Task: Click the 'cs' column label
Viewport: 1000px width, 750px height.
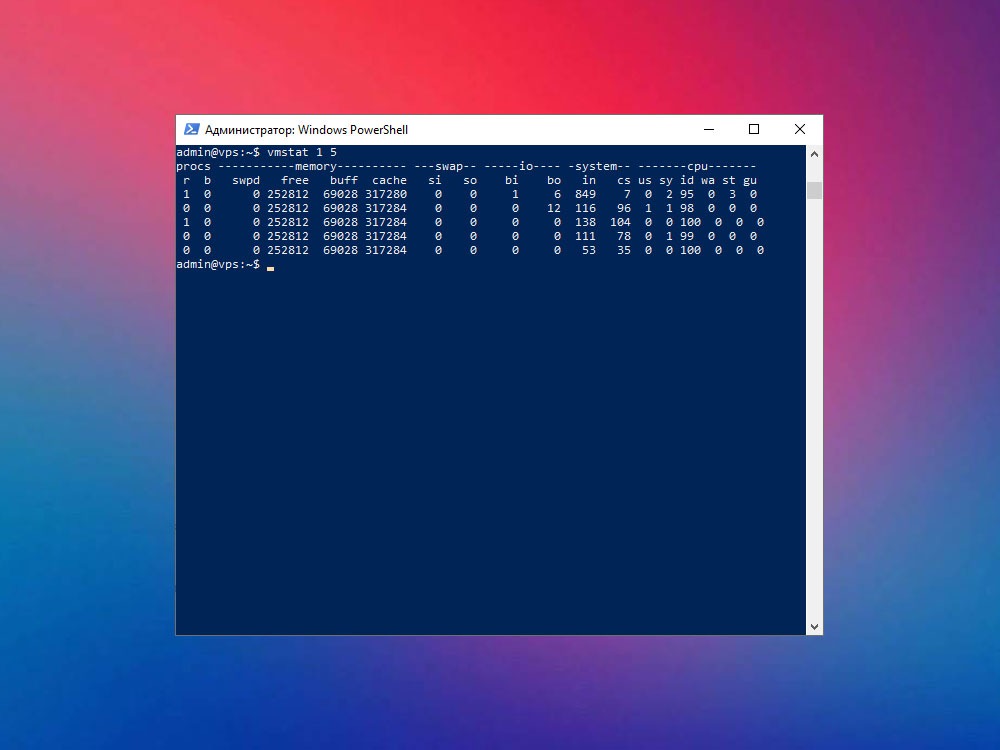Action: point(624,180)
